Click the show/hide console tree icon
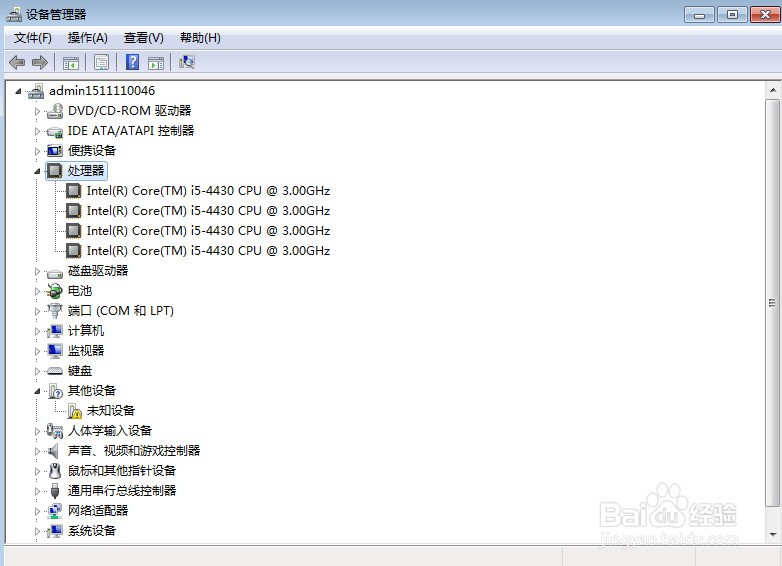The height and width of the screenshot is (566, 782). [70, 63]
